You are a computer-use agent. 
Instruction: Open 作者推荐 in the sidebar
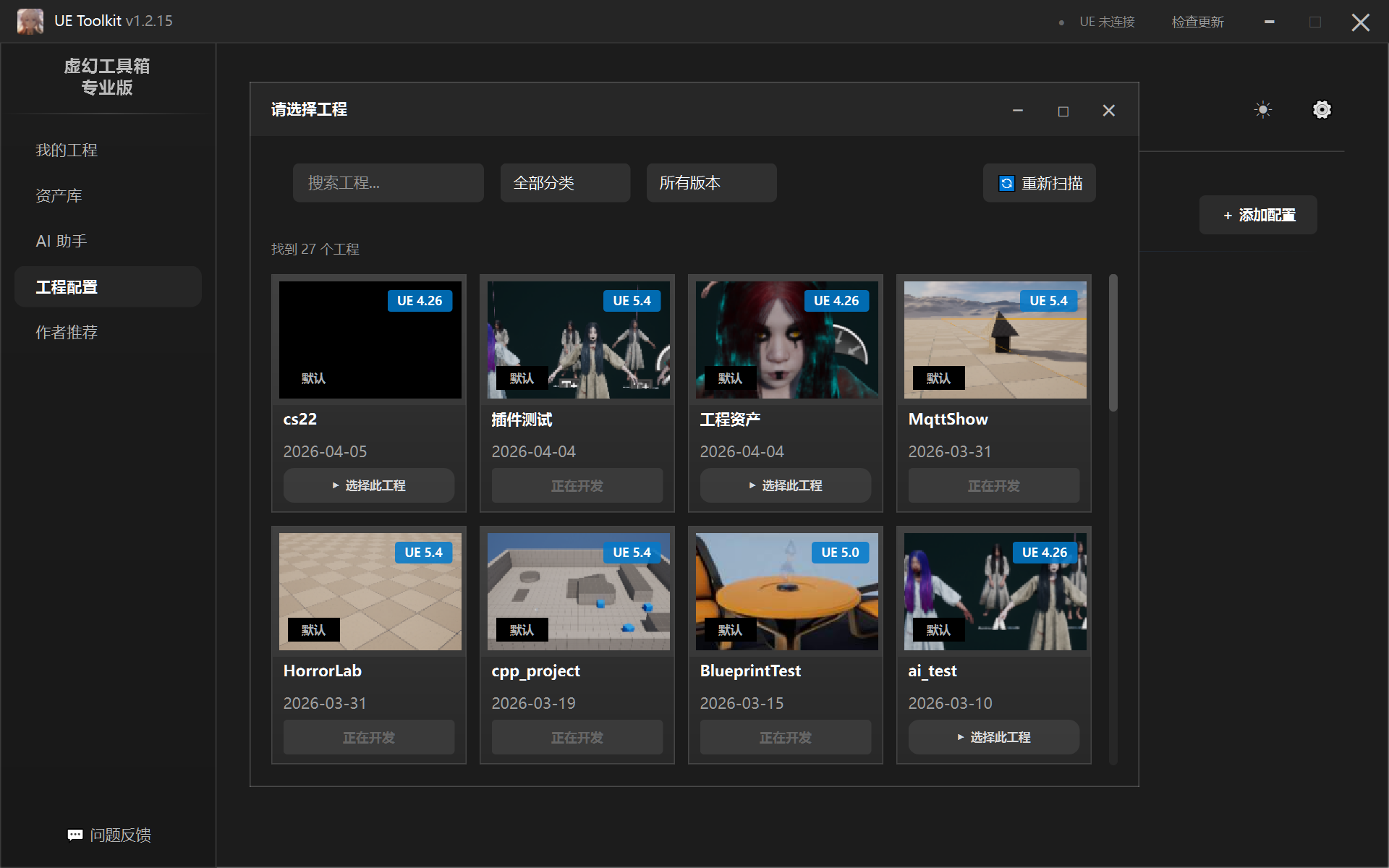[x=108, y=333]
